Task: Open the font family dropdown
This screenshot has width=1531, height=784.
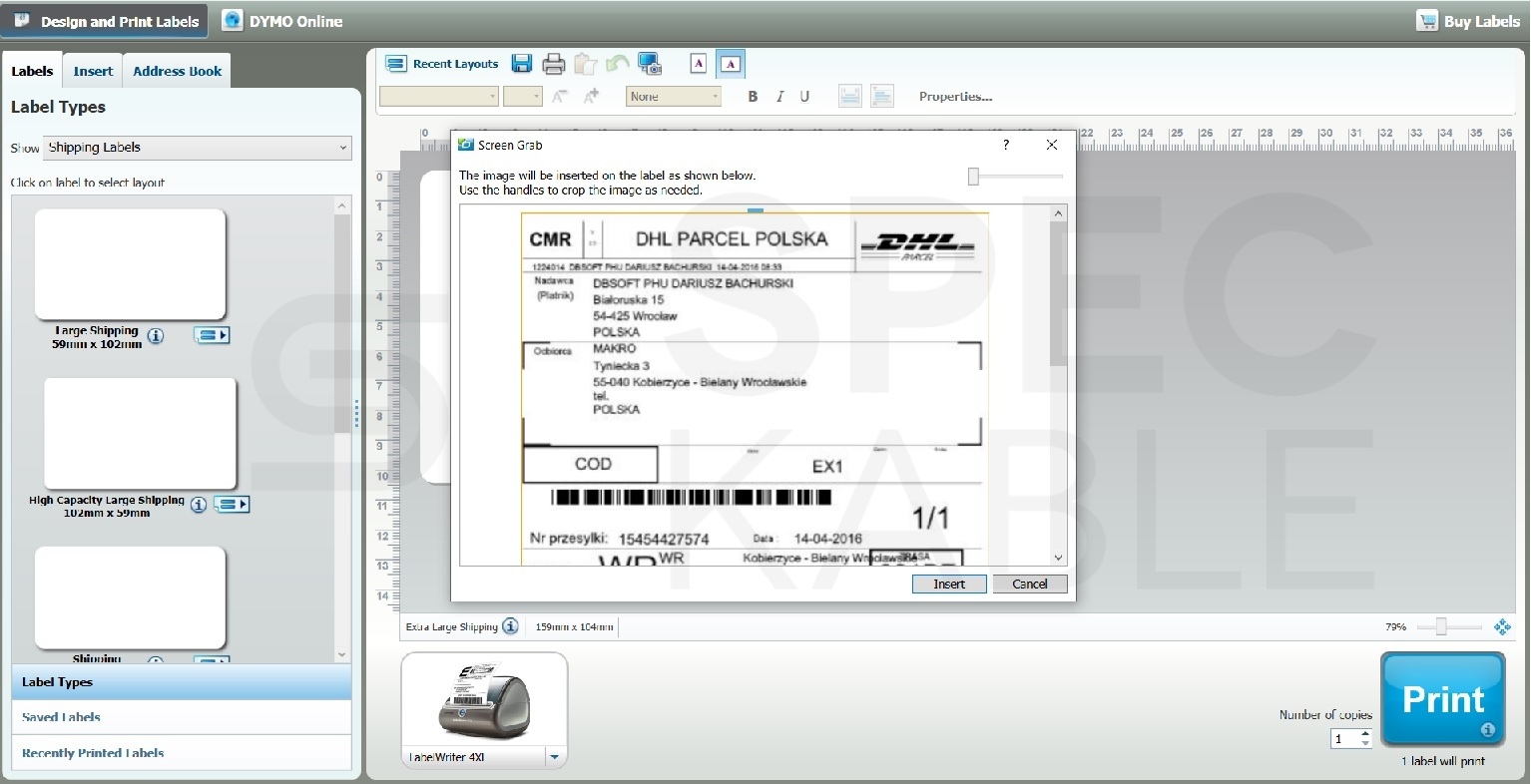Action: click(x=439, y=96)
